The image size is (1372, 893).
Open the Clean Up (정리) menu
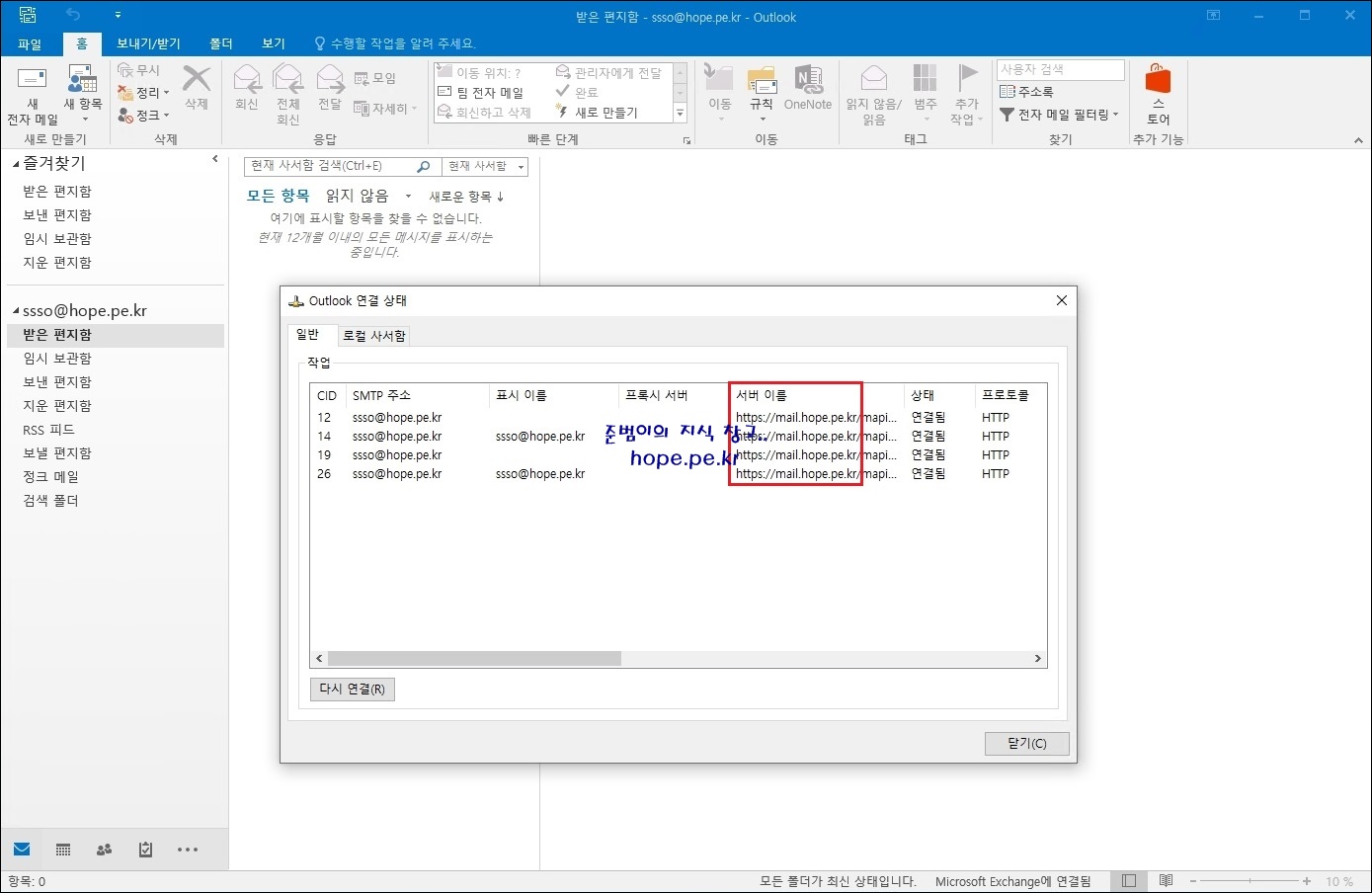click(x=144, y=93)
